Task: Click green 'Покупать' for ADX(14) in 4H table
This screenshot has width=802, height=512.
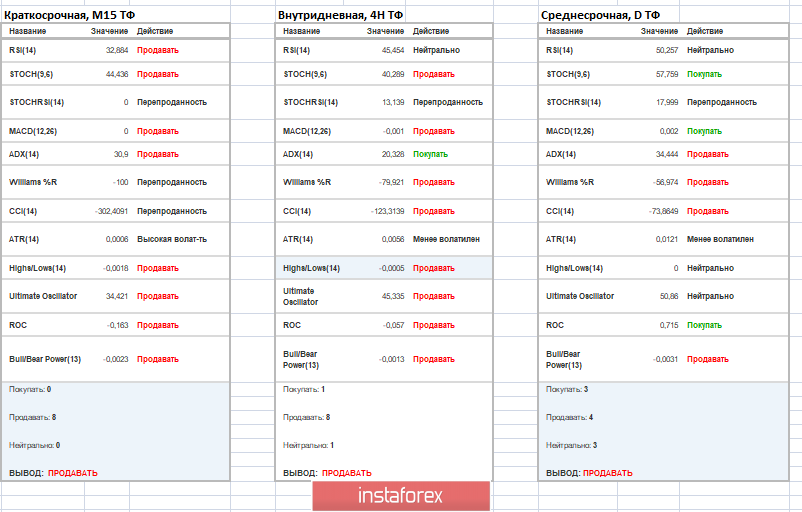Action: [x=430, y=154]
